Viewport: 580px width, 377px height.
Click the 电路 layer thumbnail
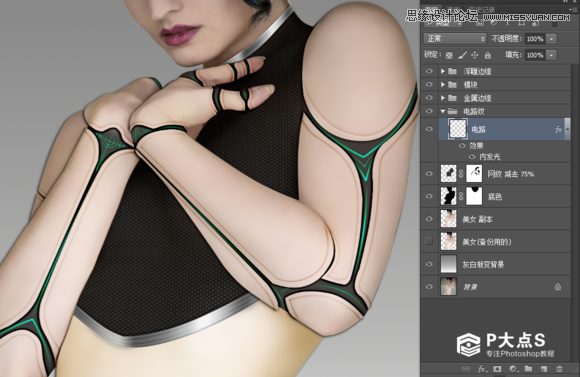click(x=458, y=129)
